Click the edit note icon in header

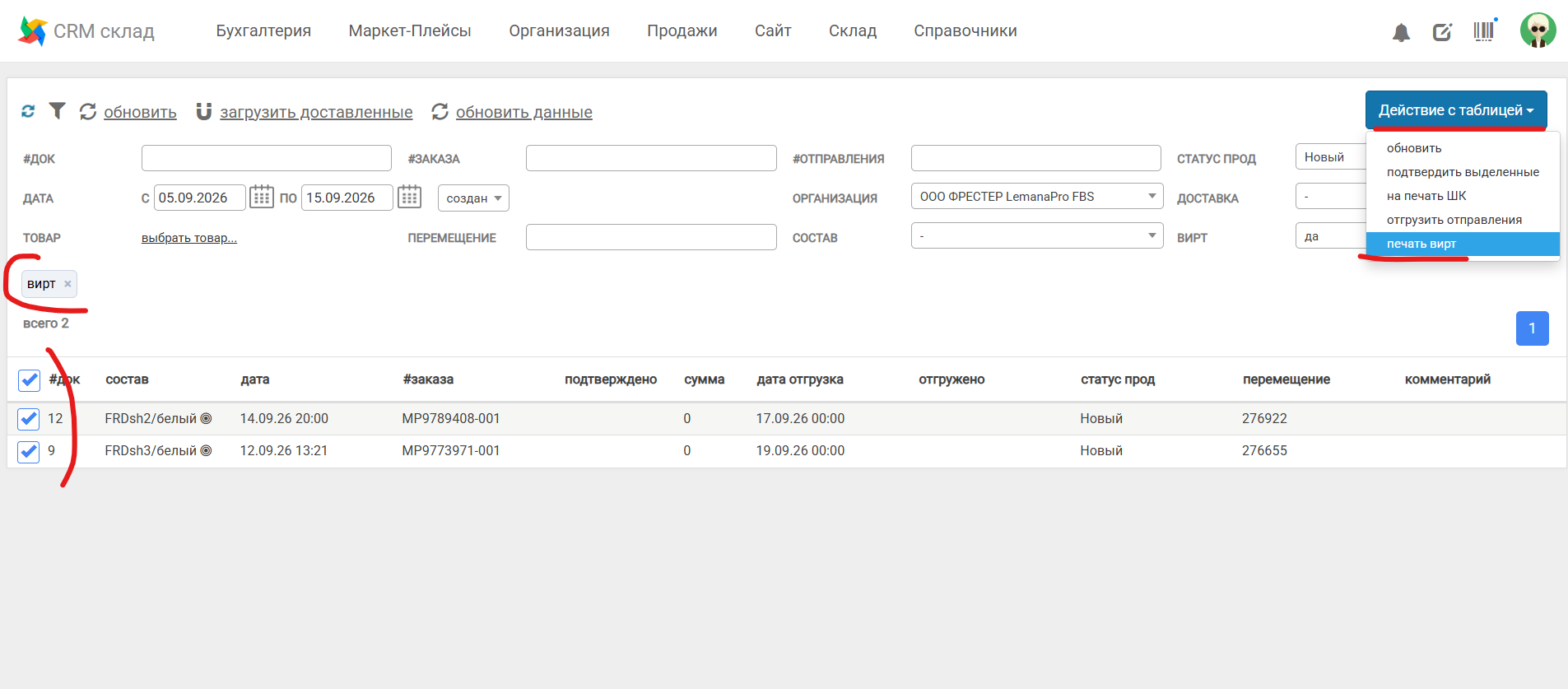click(x=1442, y=32)
